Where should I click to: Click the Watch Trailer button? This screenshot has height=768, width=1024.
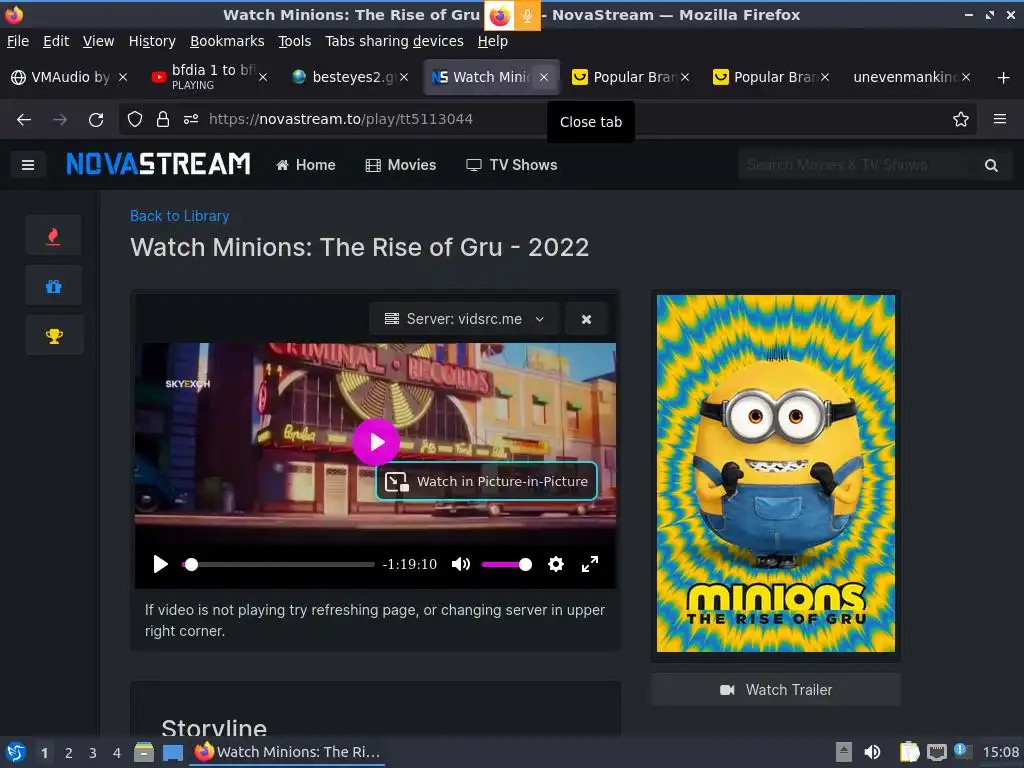click(776, 690)
